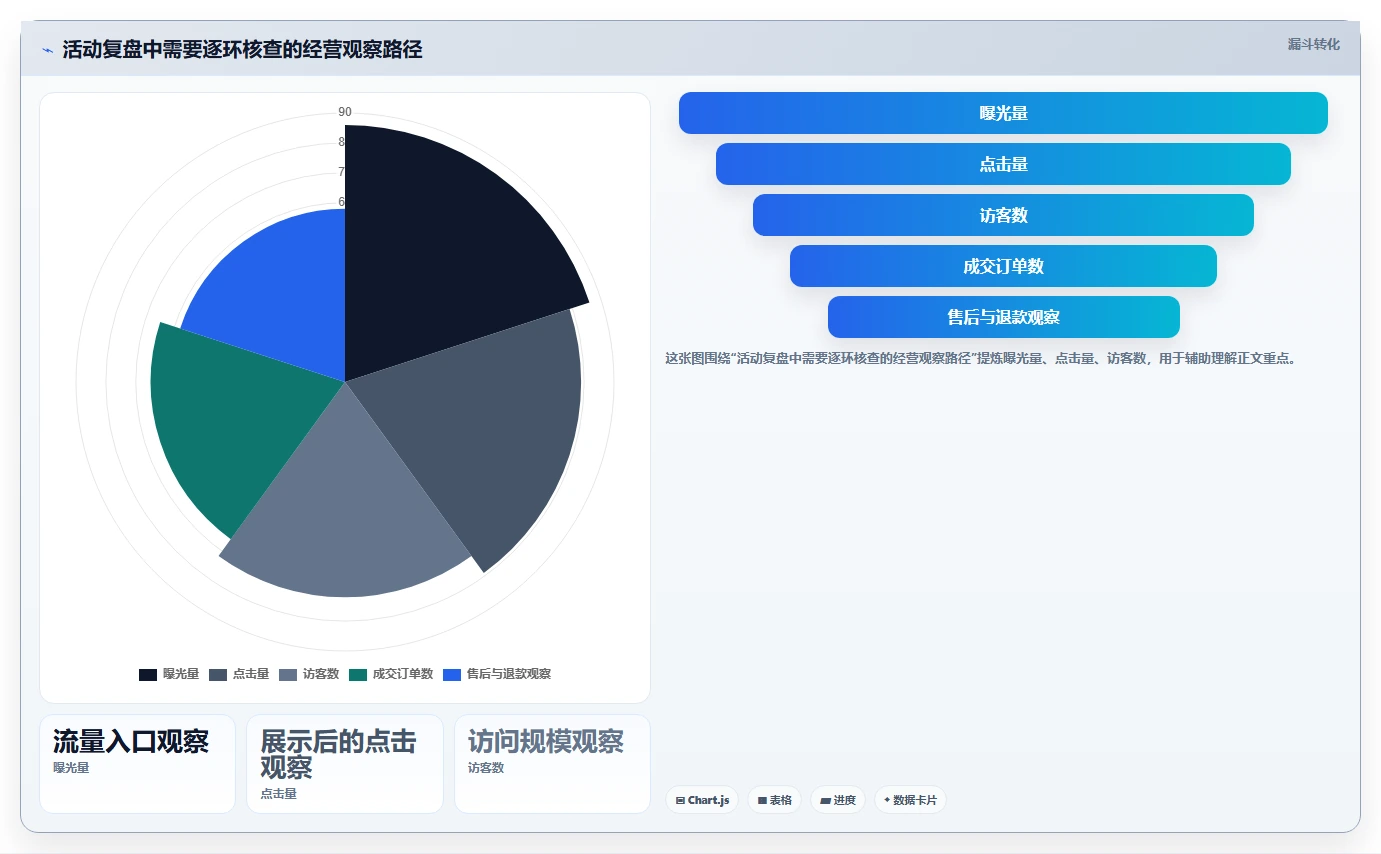Click the lightning icon beside the title
The height and width of the screenshot is (854, 1381).
tap(48, 50)
